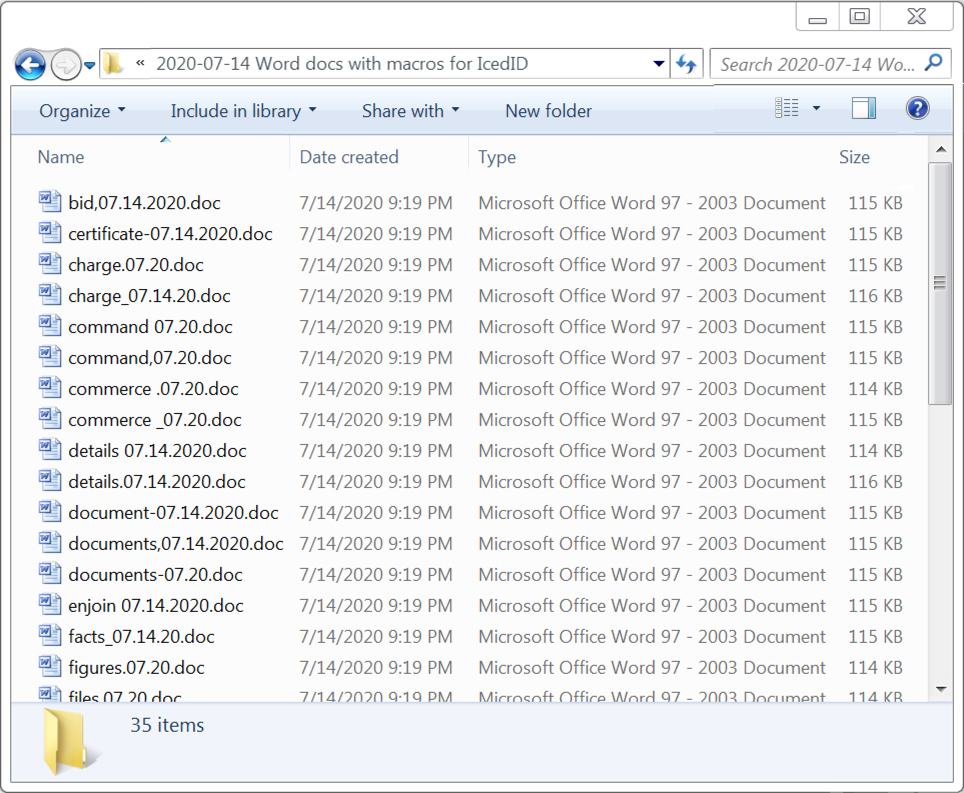Image resolution: width=964 pixels, height=793 pixels.
Task: Sort by the Type column header
Action: click(497, 157)
